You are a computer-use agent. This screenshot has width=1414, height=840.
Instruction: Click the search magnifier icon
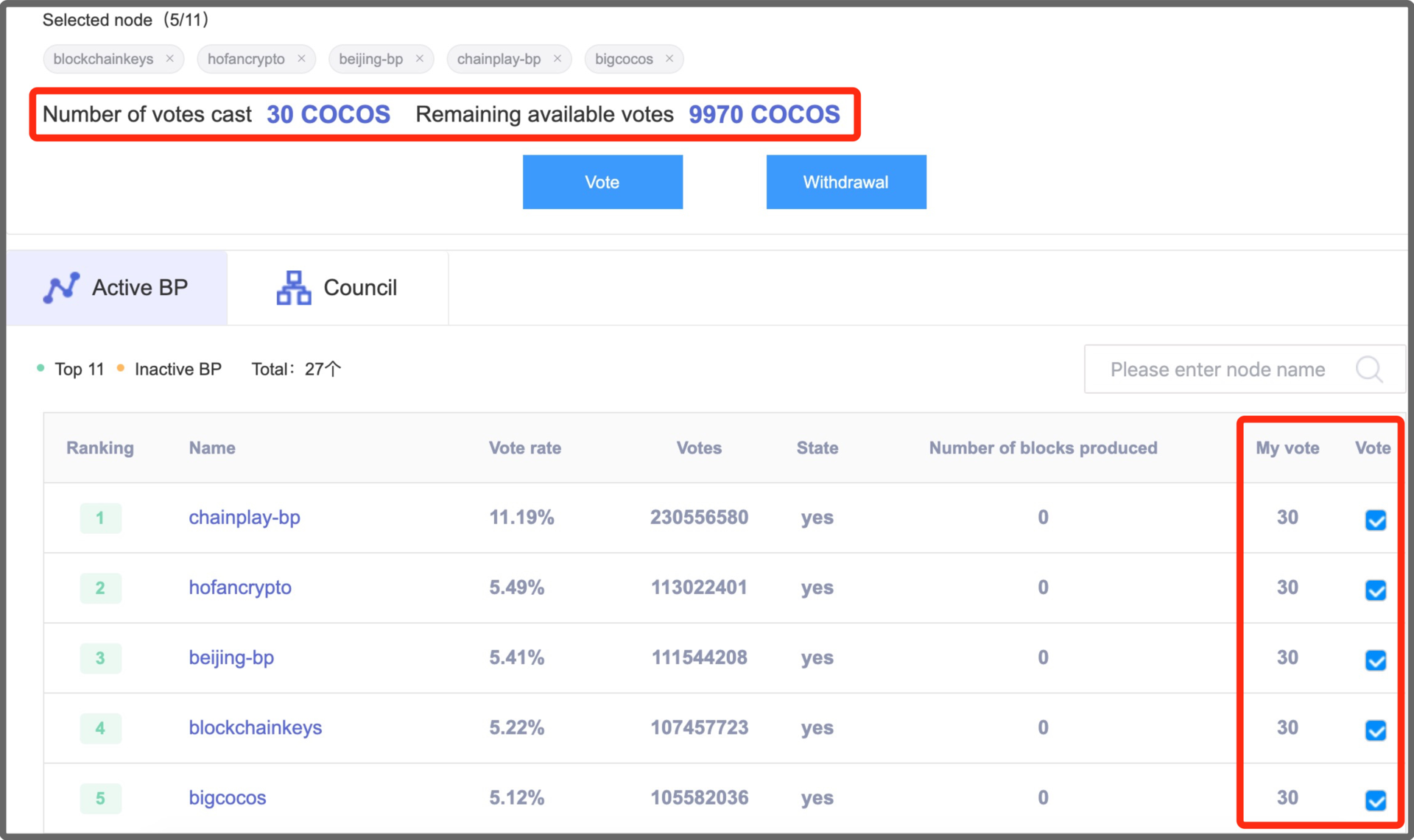click(x=1369, y=369)
